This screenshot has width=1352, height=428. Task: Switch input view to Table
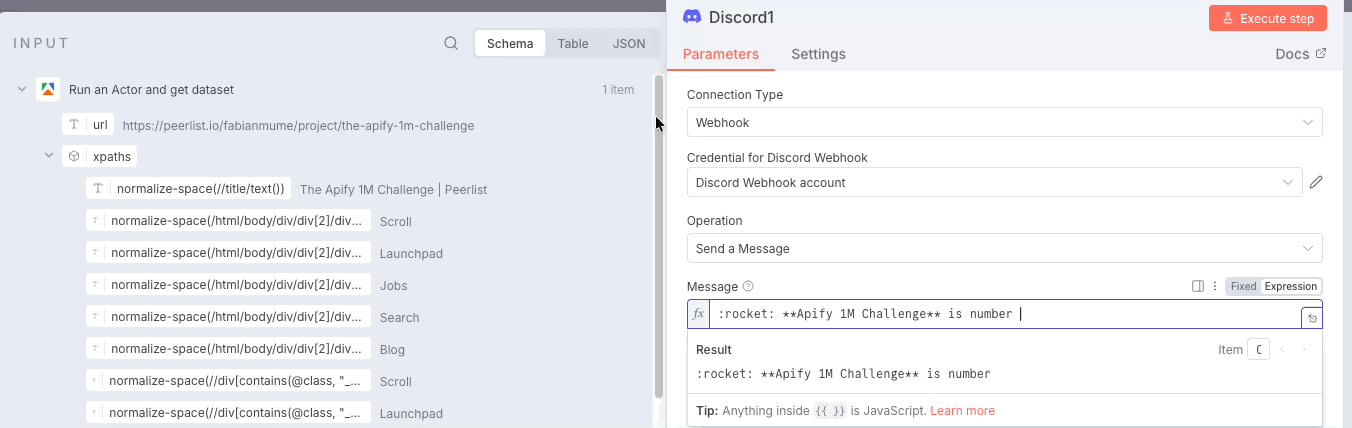573,44
